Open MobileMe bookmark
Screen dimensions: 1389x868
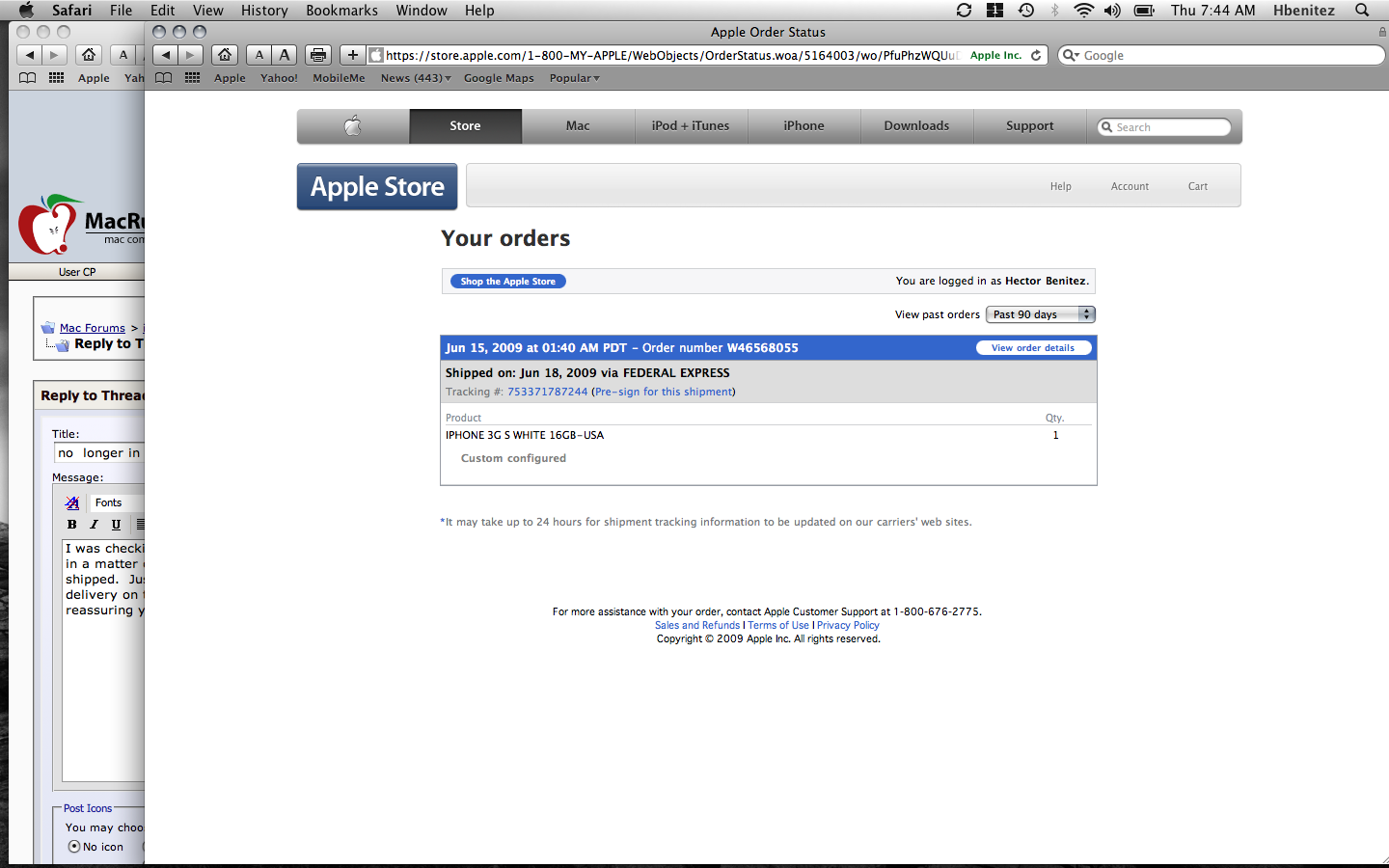point(339,78)
